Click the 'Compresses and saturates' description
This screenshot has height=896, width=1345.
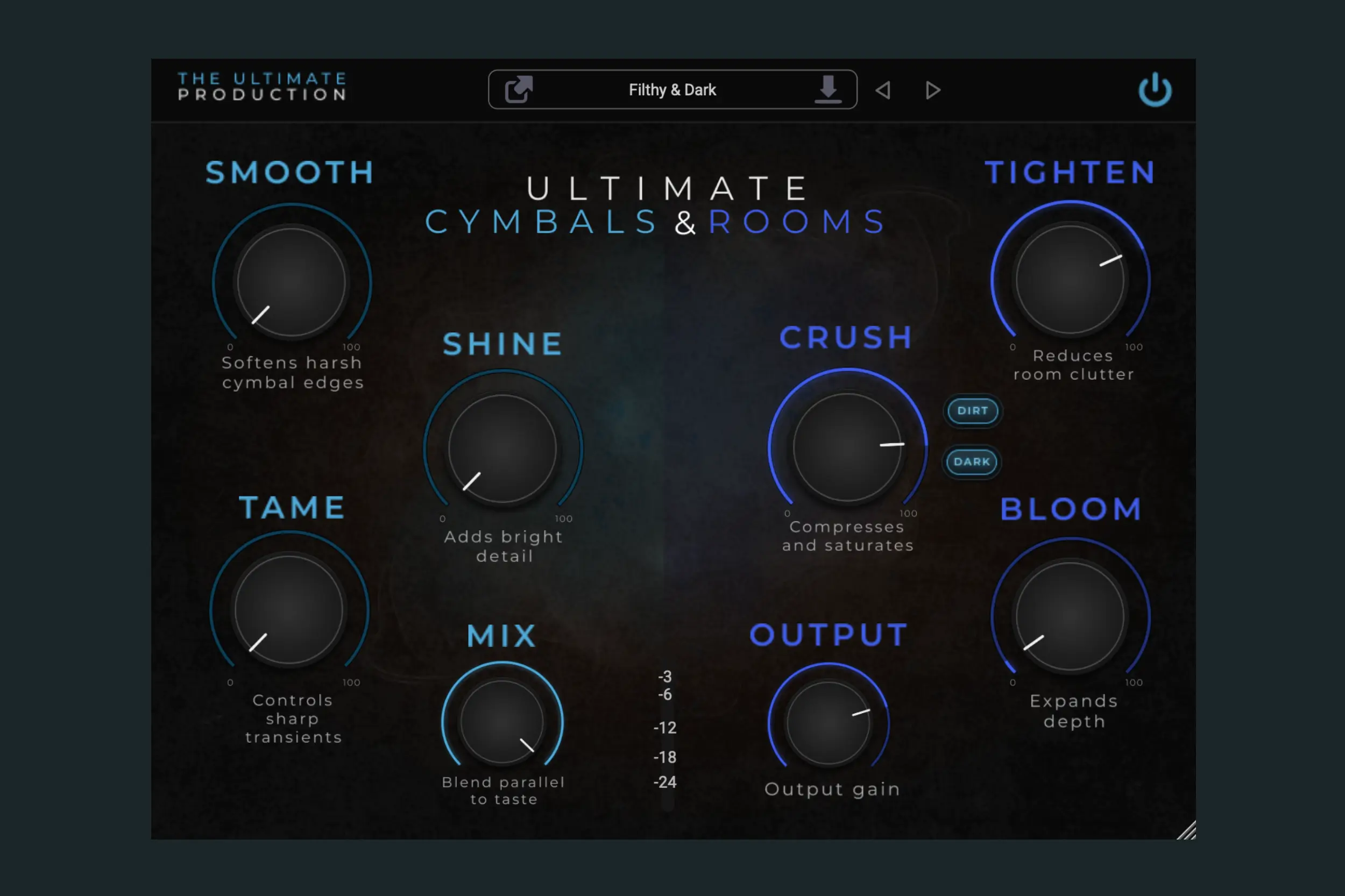point(848,536)
